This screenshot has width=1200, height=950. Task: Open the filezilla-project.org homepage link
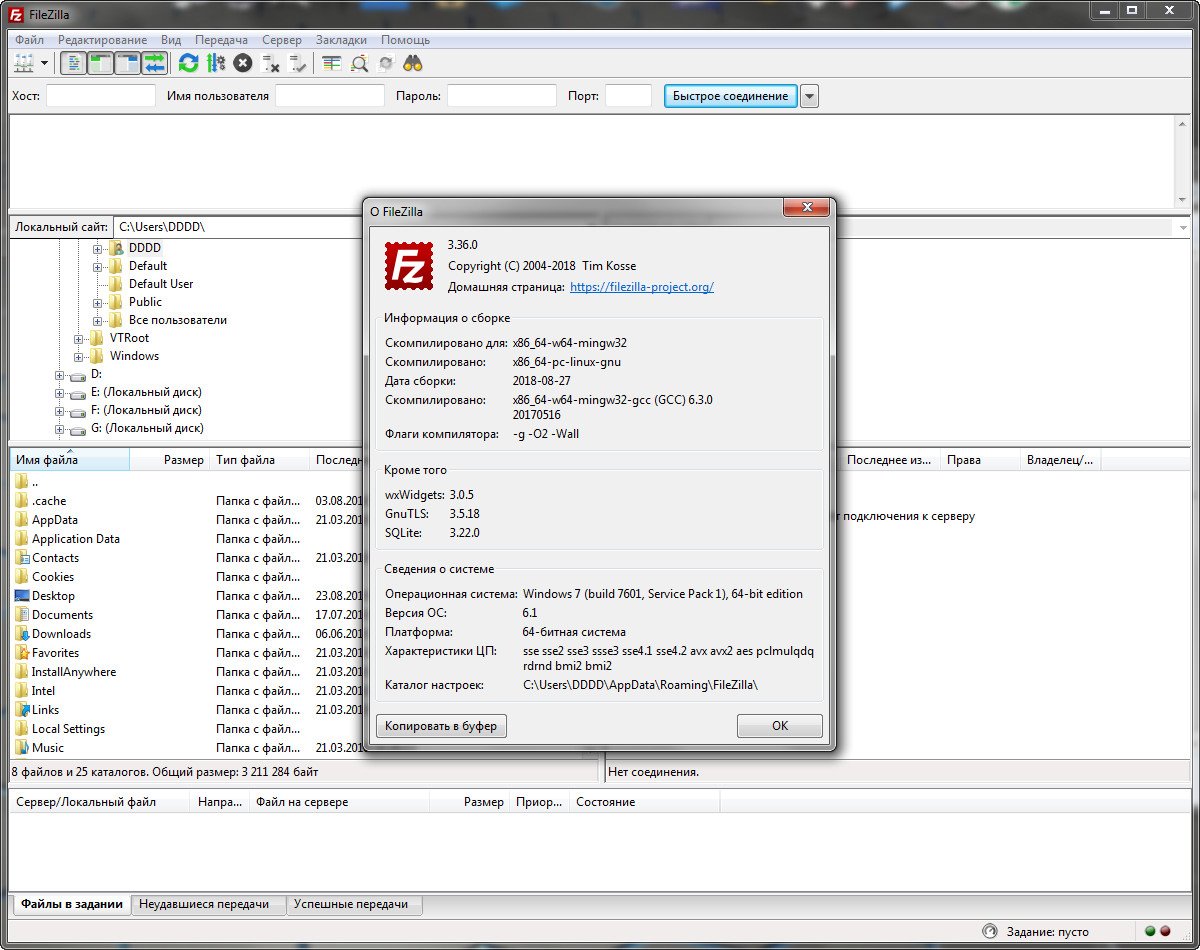[x=642, y=287]
